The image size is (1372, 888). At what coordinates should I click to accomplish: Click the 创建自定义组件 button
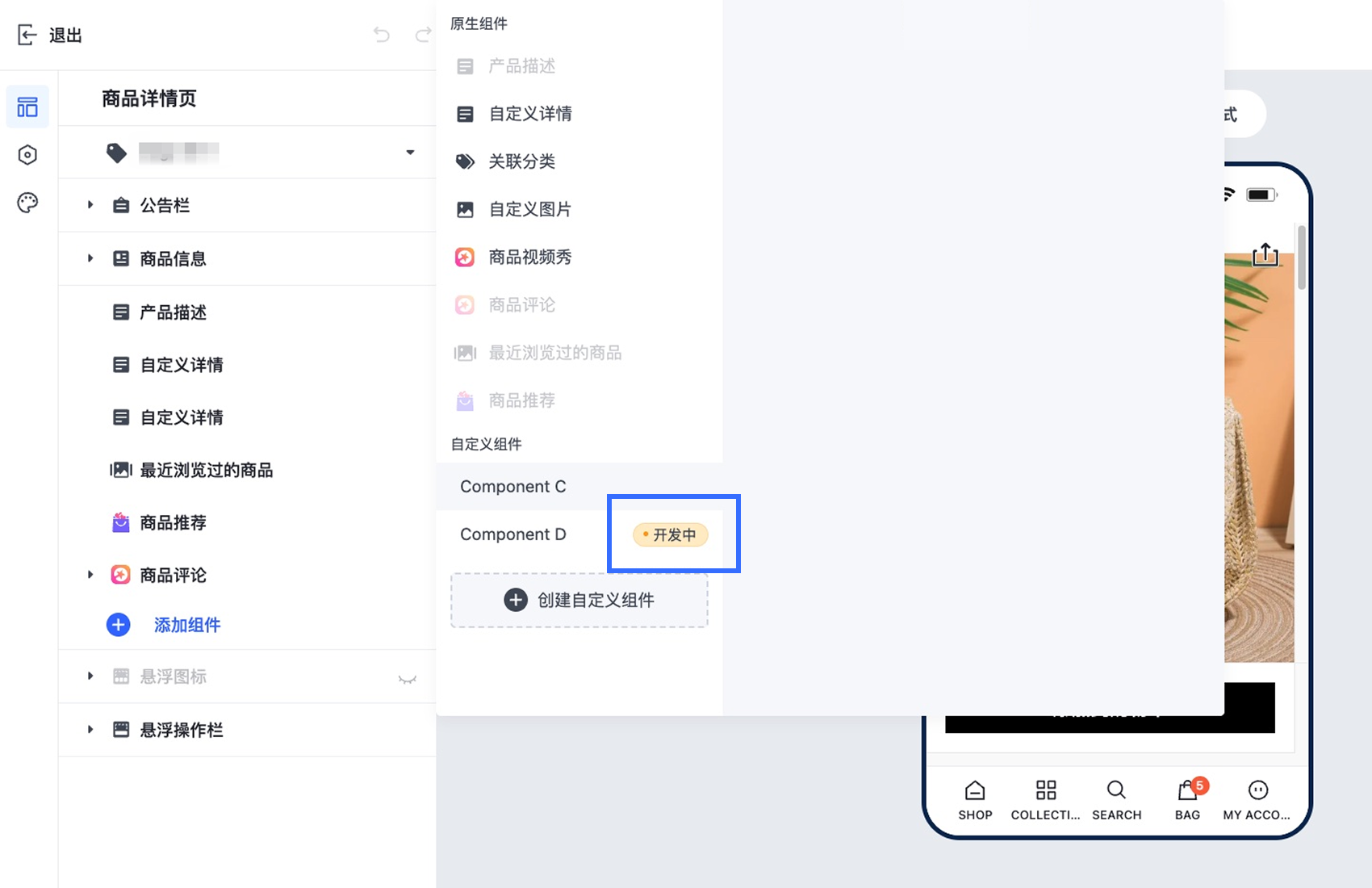(x=579, y=600)
